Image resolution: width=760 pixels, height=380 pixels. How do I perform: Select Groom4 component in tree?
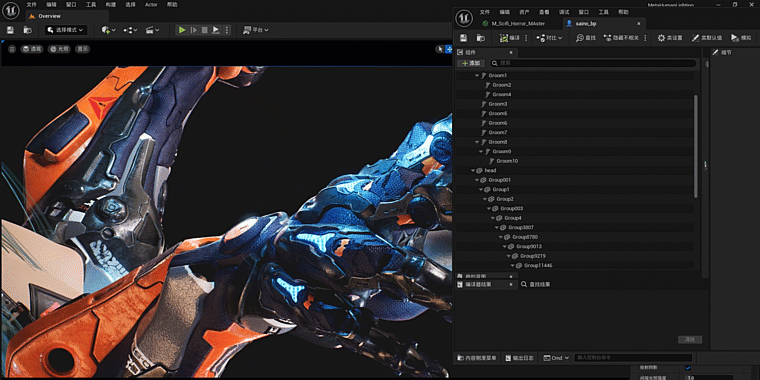click(502, 95)
